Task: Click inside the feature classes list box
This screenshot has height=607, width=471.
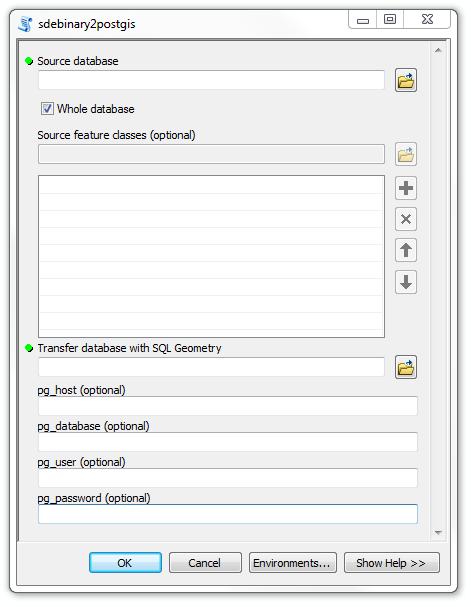Action: (x=211, y=256)
